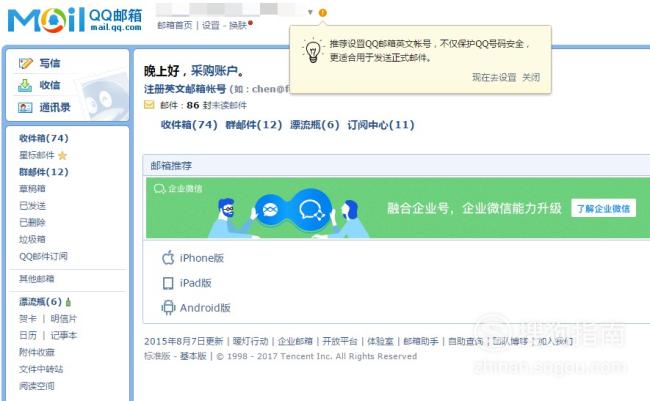This screenshot has height=401, width=650.
Task: Open 日历 in the sidebar
Action: pyautogui.click(x=28, y=335)
